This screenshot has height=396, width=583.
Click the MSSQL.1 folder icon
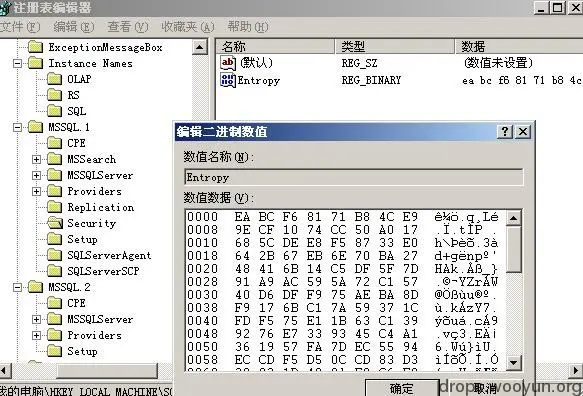(36, 127)
